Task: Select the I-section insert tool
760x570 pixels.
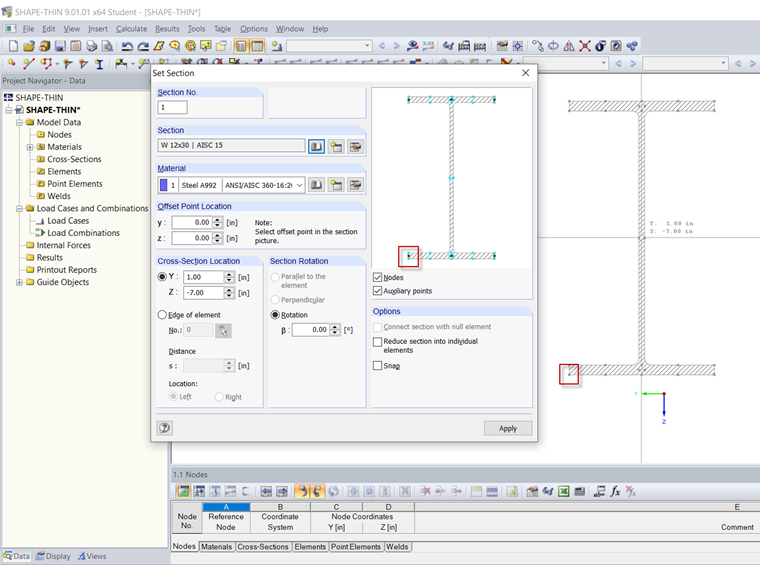Action: (99, 63)
